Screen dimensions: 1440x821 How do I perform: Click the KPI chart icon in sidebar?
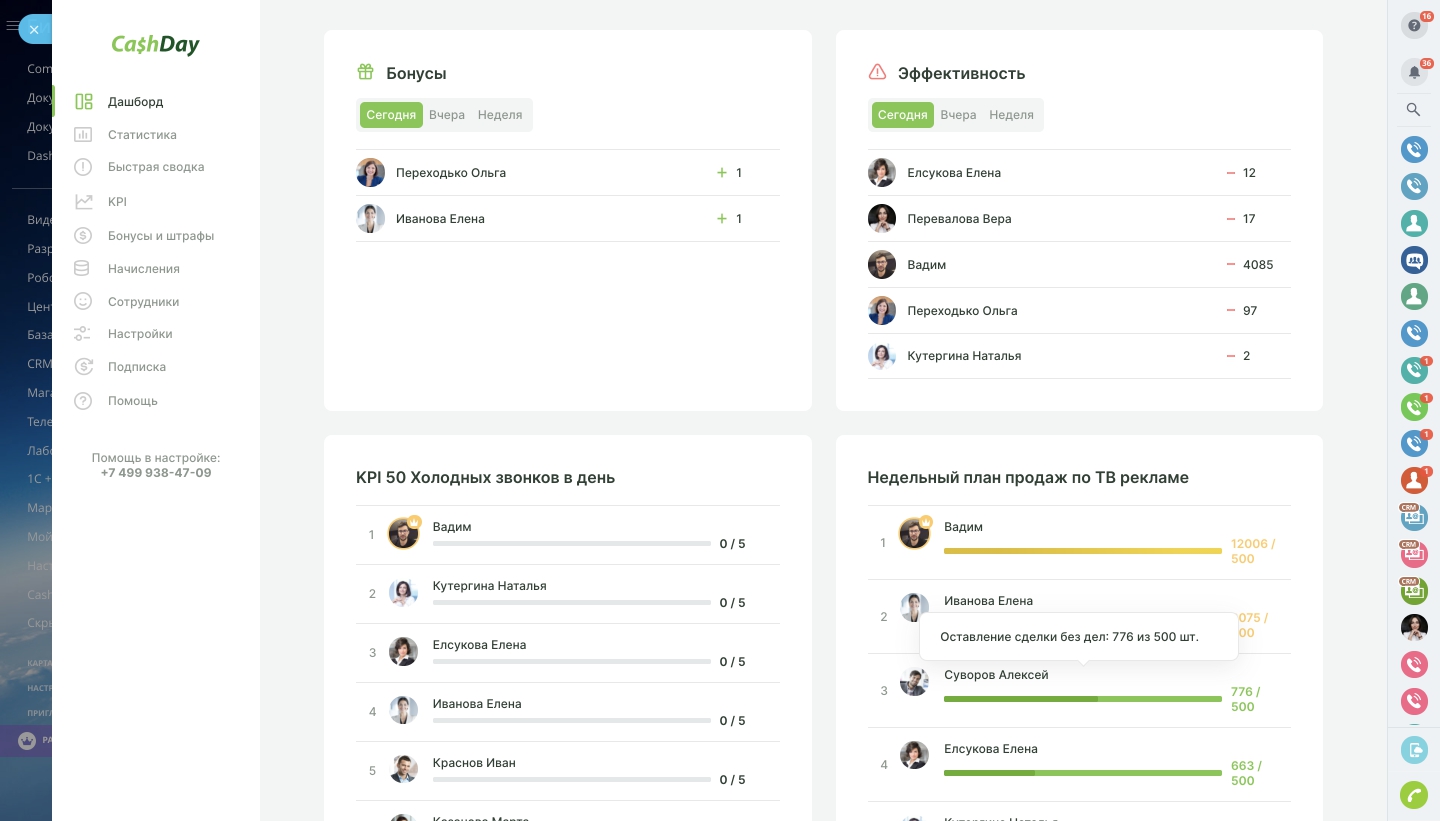[85, 202]
